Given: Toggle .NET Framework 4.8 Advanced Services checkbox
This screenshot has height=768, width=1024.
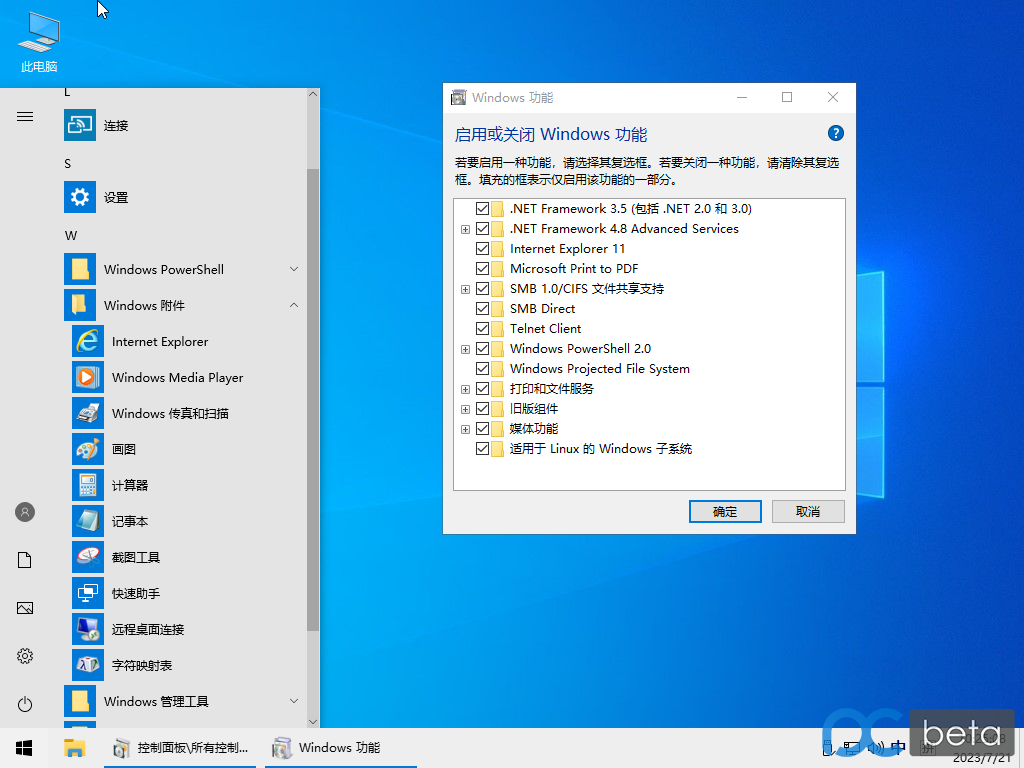Looking at the screenshot, I should tap(483, 229).
